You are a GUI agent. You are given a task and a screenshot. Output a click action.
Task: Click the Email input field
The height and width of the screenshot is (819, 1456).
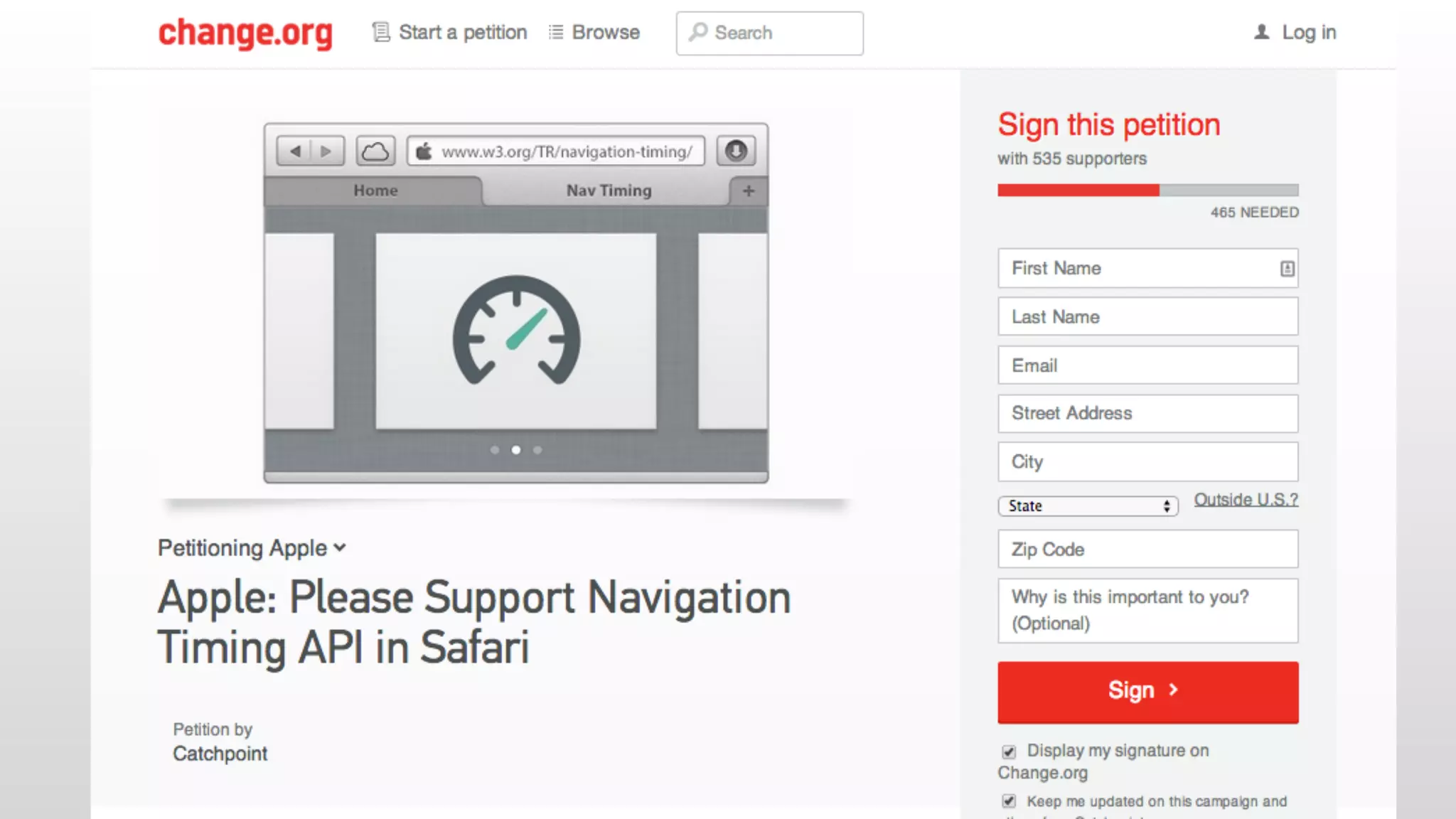pos(1147,365)
